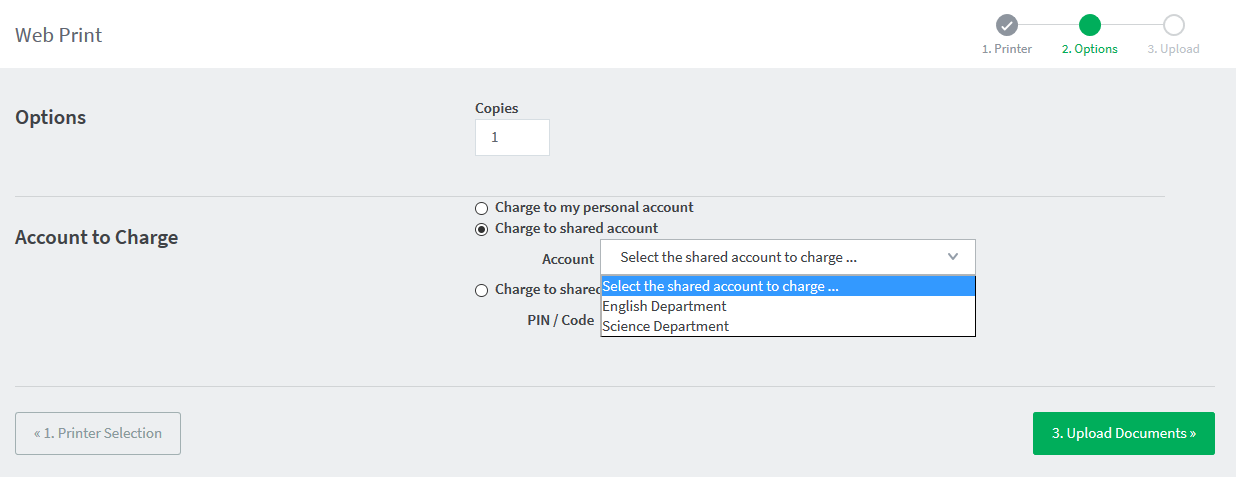
Task: Click the '« 1. Printer Selection' button
Action: point(98,433)
